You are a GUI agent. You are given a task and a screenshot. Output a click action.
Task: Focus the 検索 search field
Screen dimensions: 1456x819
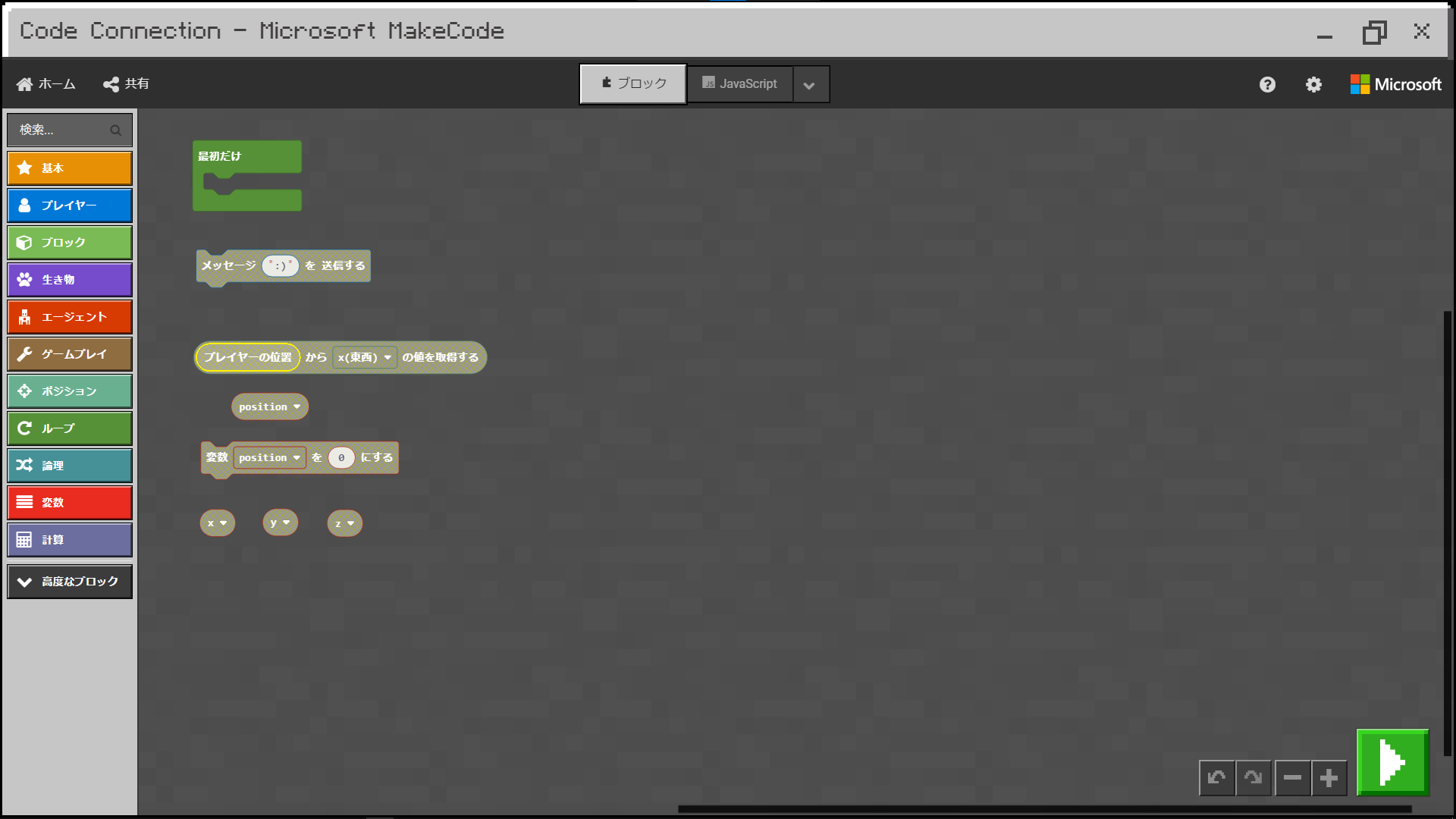click(69, 130)
